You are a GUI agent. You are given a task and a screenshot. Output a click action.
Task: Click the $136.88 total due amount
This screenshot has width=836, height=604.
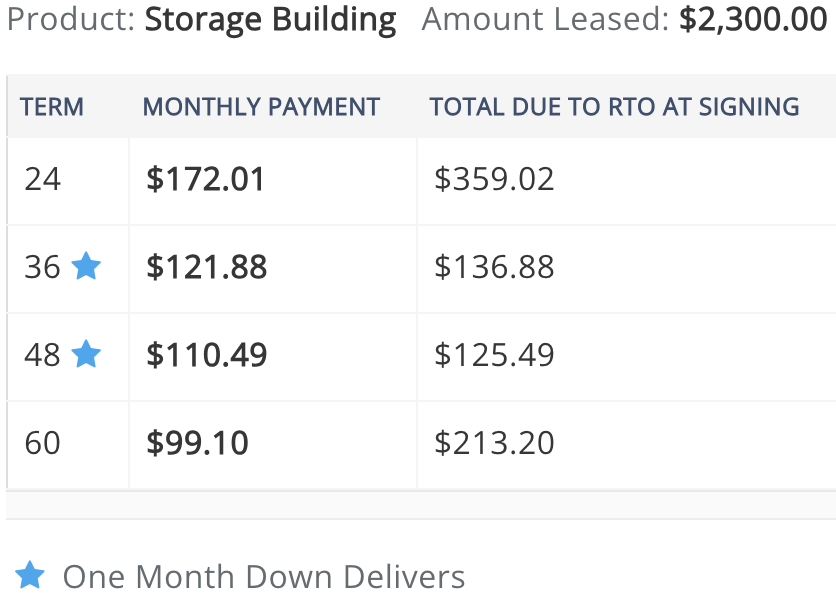(x=494, y=267)
